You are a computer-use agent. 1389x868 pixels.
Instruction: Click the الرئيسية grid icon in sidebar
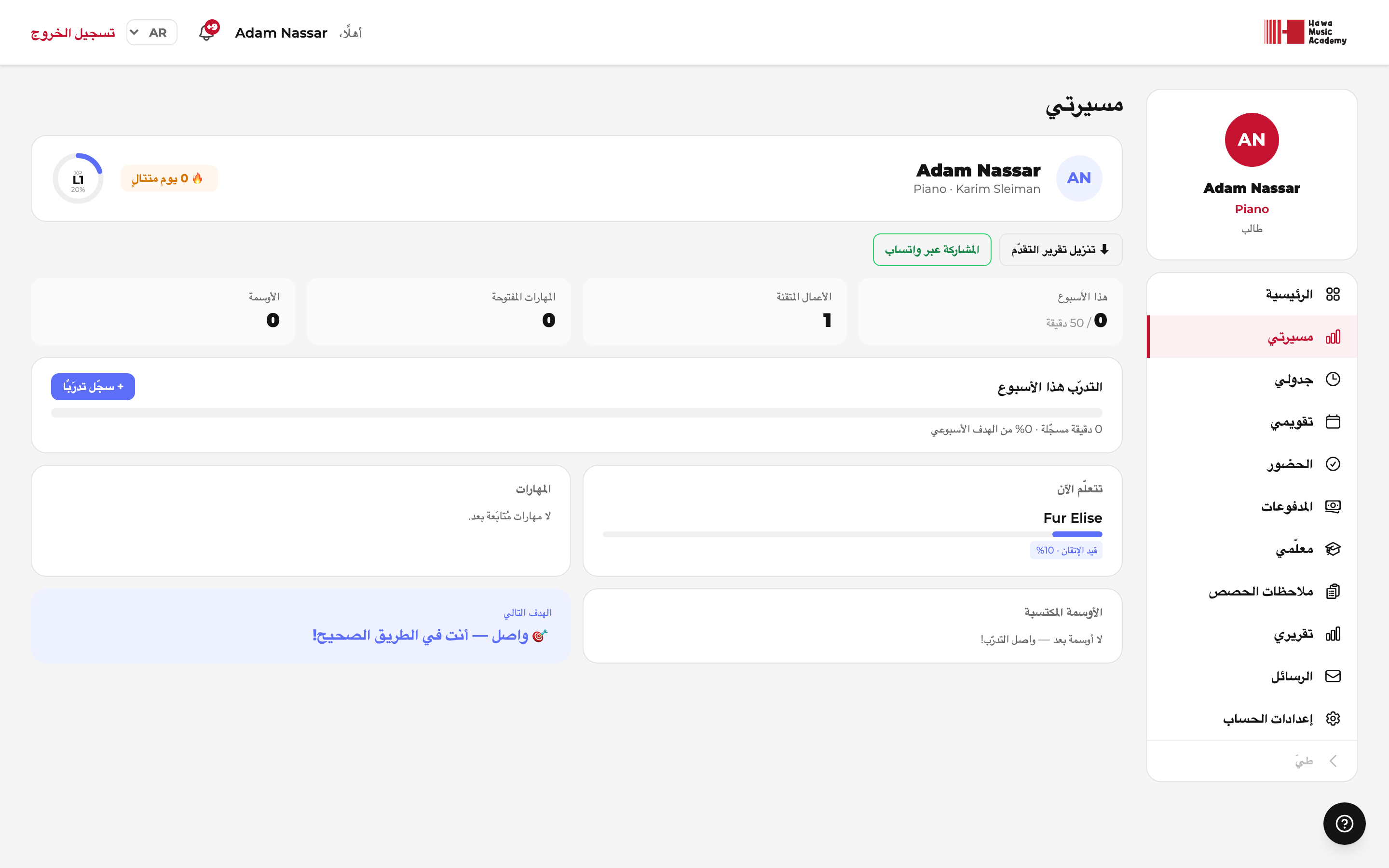tap(1333, 295)
